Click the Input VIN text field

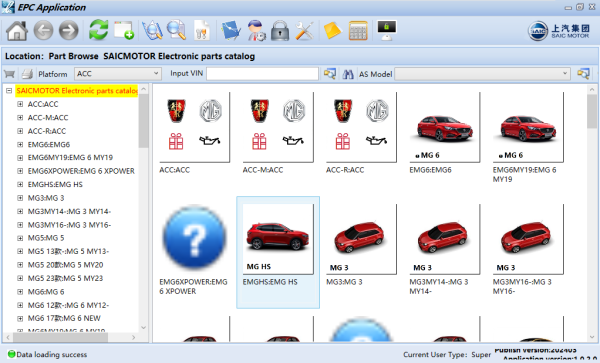pyautogui.click(x=262, y=73)
